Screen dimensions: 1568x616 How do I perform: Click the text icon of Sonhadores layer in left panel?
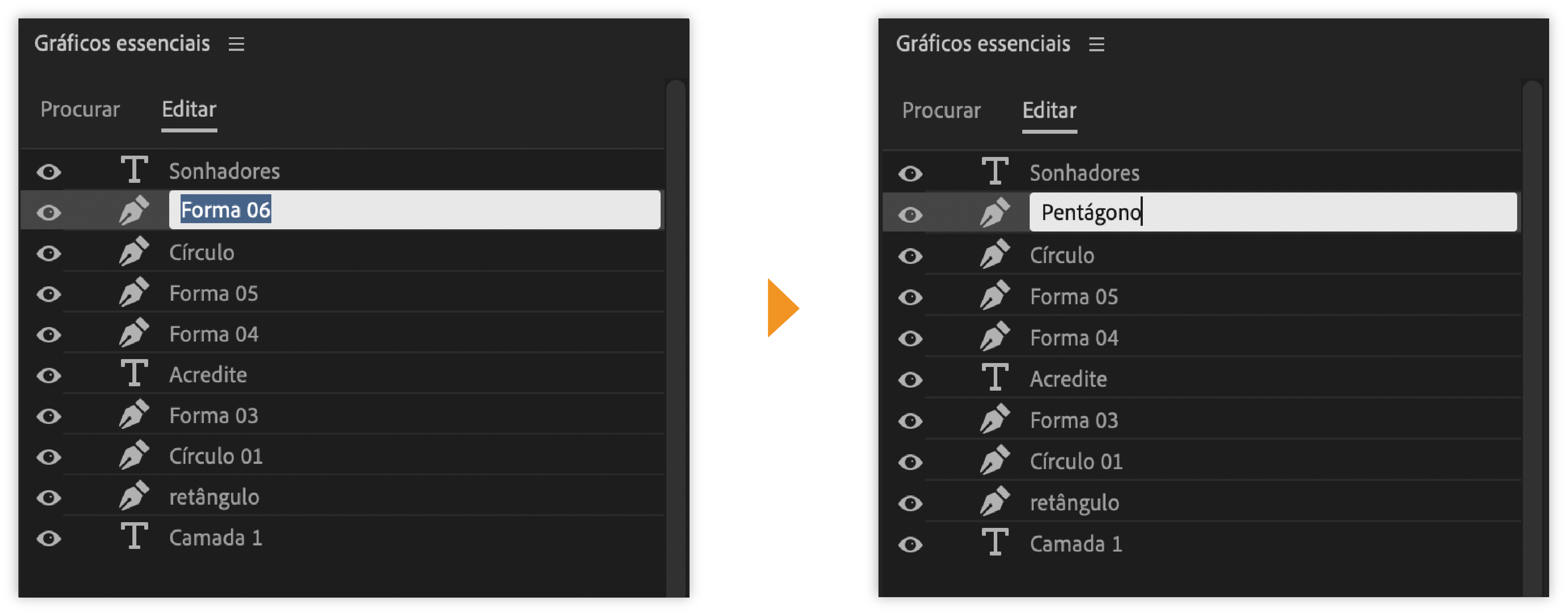[x=134, y=170]
